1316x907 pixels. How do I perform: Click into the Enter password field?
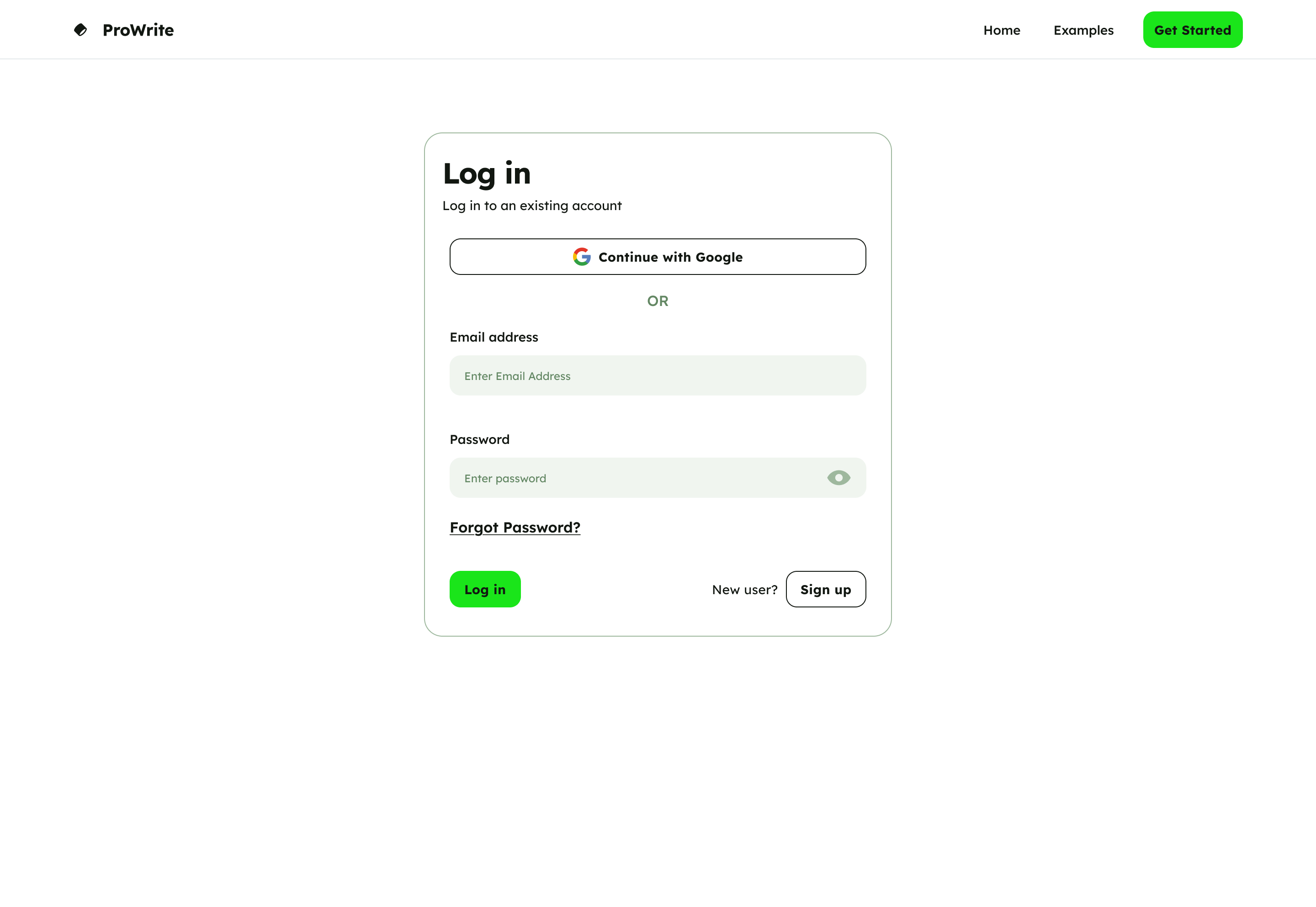(x=637, y=478)
